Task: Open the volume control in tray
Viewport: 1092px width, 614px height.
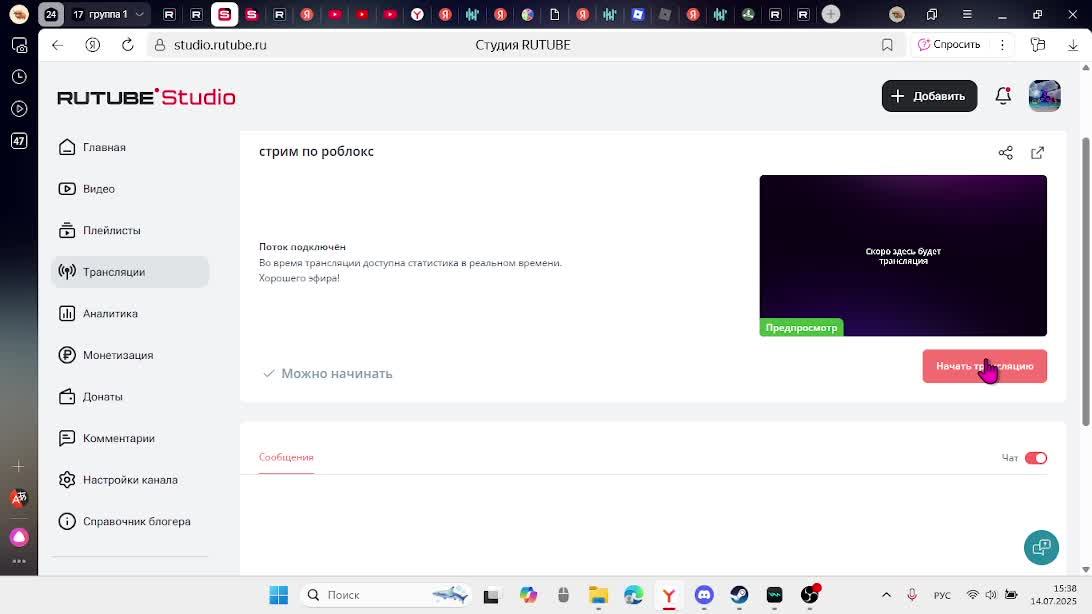Action: (x=991, y=595)
